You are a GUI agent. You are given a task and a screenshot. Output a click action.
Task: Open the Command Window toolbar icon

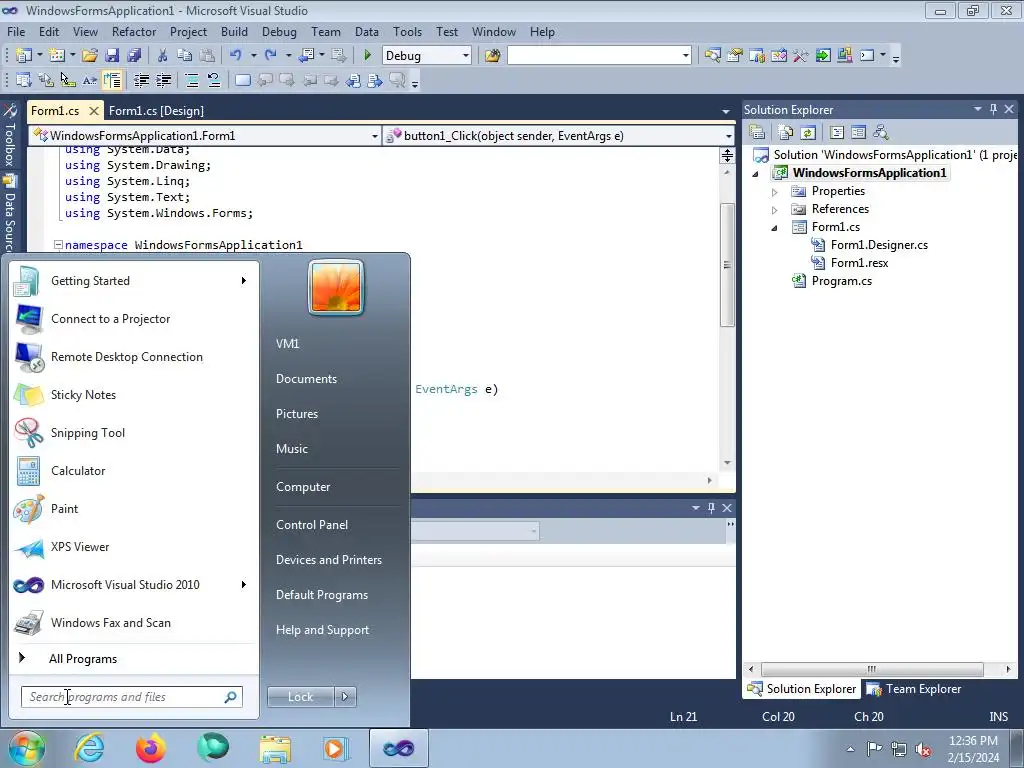click(x=867, y=56)
